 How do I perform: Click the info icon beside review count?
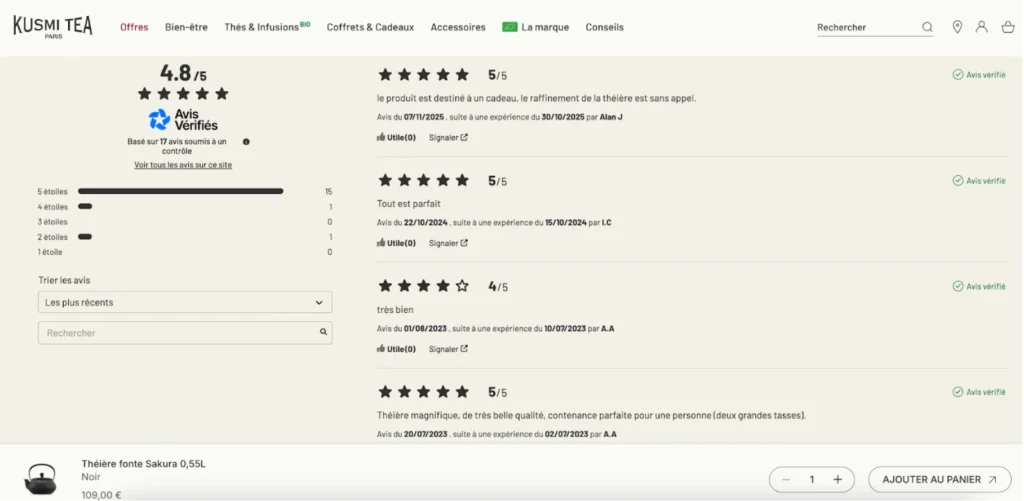point(246,142)
